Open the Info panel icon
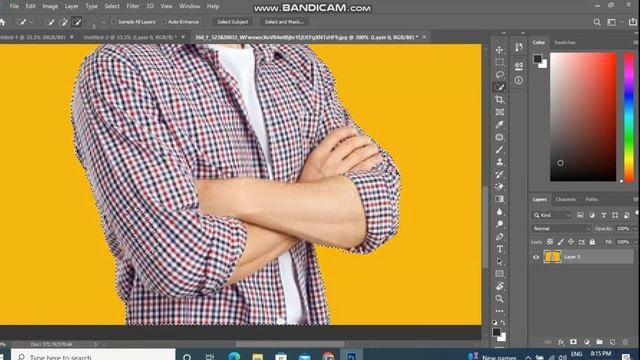Screen dimensions: 640x360 pyautogui.click(x=519, y=80)
